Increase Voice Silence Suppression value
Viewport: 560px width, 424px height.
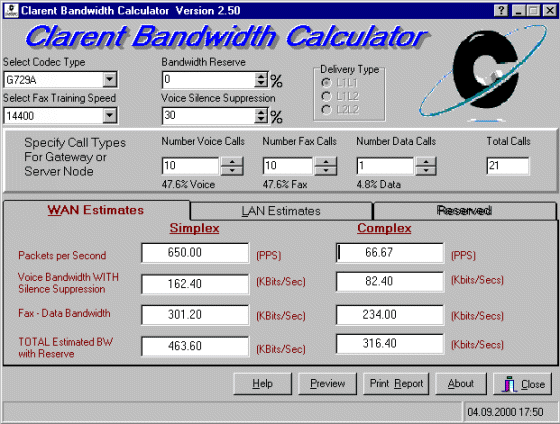(x=261, y=112)
